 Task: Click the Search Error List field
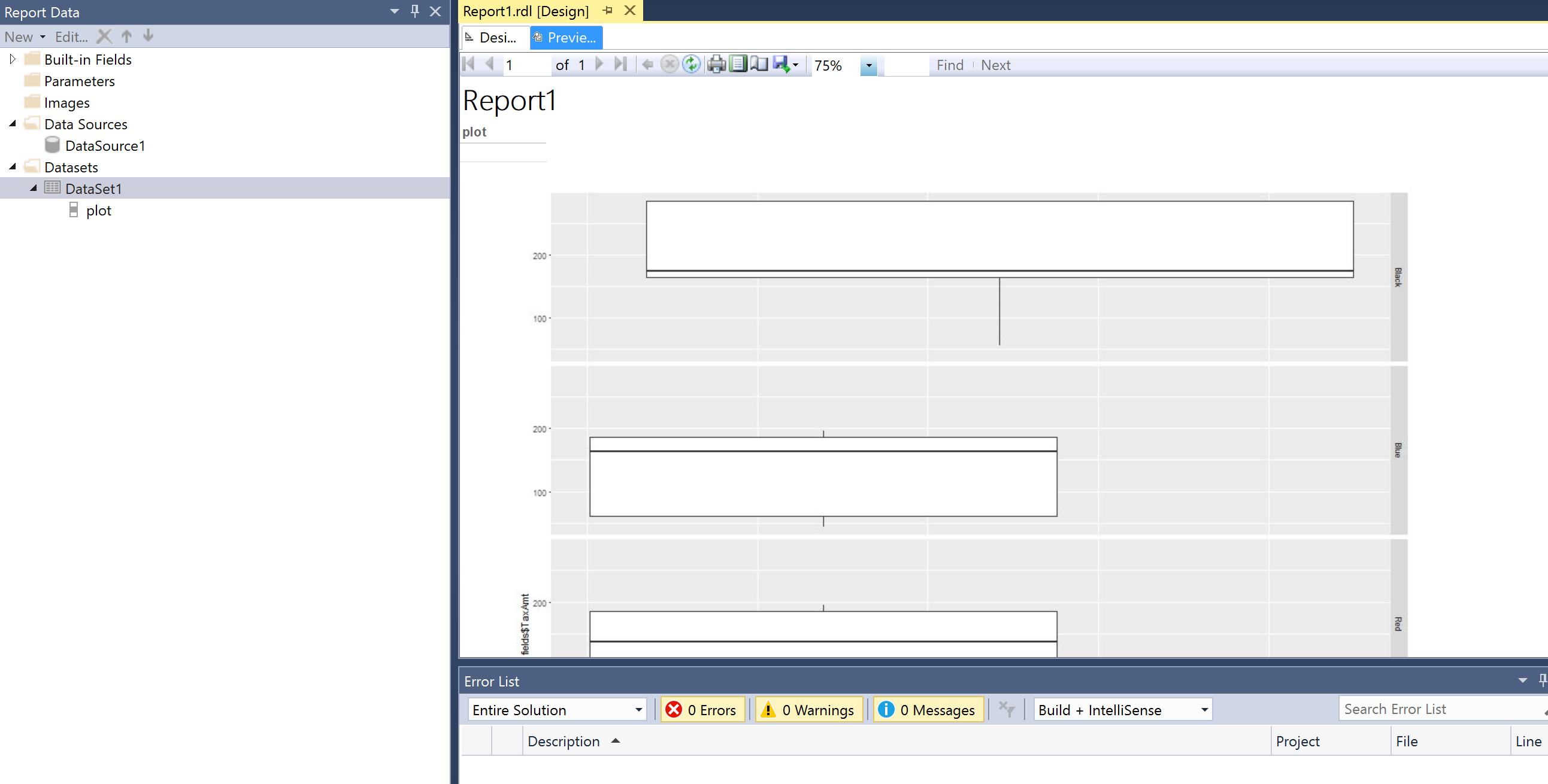[1438, 709]
